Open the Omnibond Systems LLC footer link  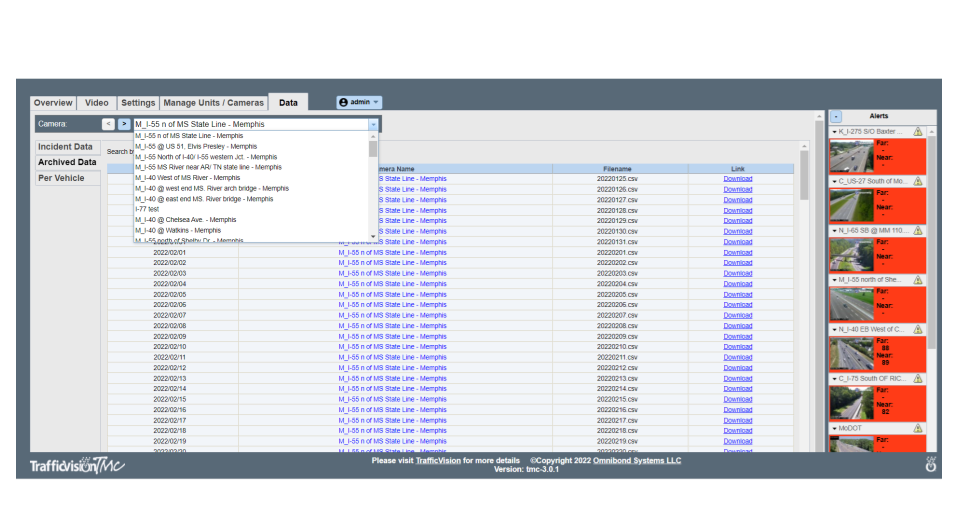[637, 460]
